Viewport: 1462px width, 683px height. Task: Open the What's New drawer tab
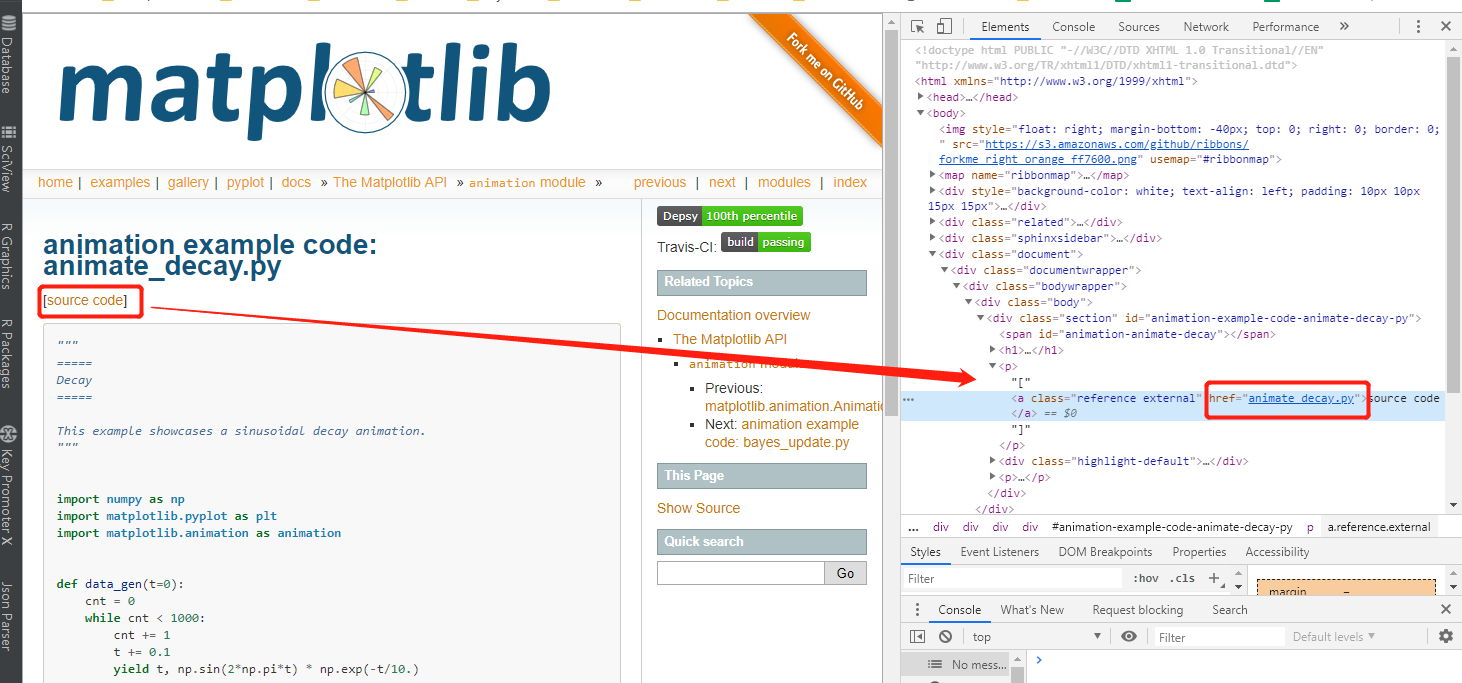pyautogui.click(x=1032, y=609)
